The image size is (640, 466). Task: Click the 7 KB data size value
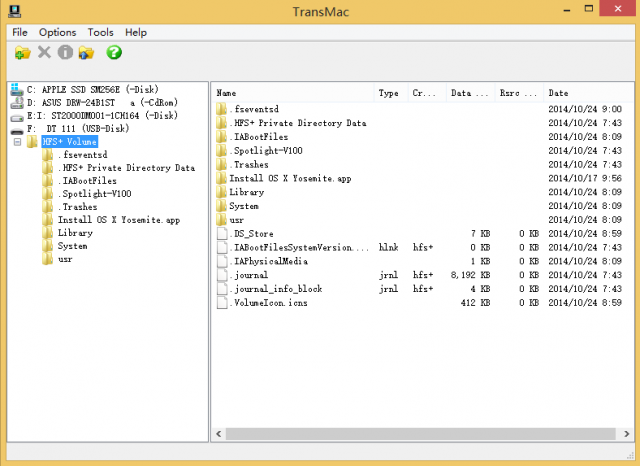coord(480,234)
